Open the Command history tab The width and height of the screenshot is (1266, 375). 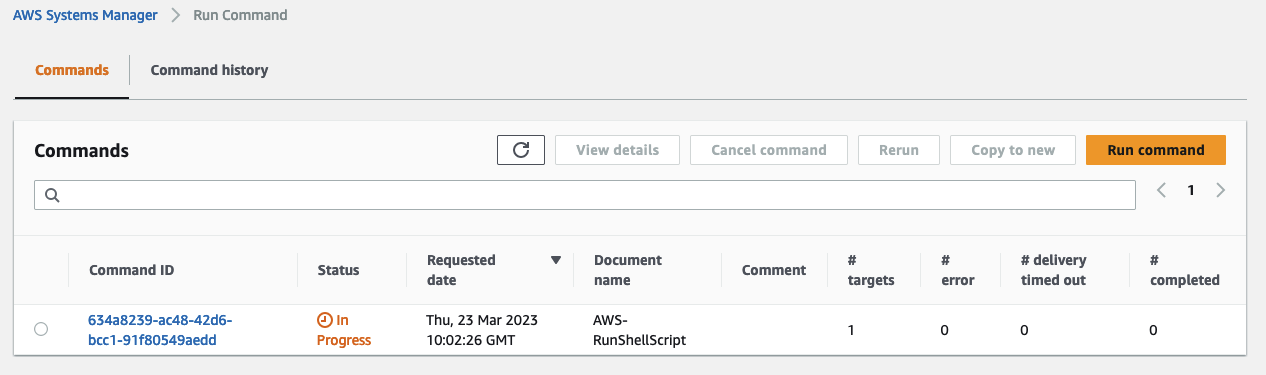point(209,70)
